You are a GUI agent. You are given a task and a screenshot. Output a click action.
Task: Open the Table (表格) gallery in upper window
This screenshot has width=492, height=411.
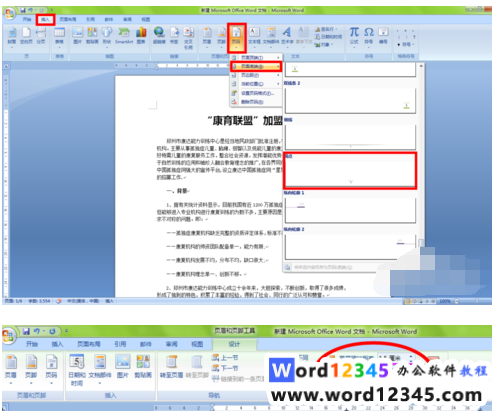pyautogui.click(x=59, y=37)
